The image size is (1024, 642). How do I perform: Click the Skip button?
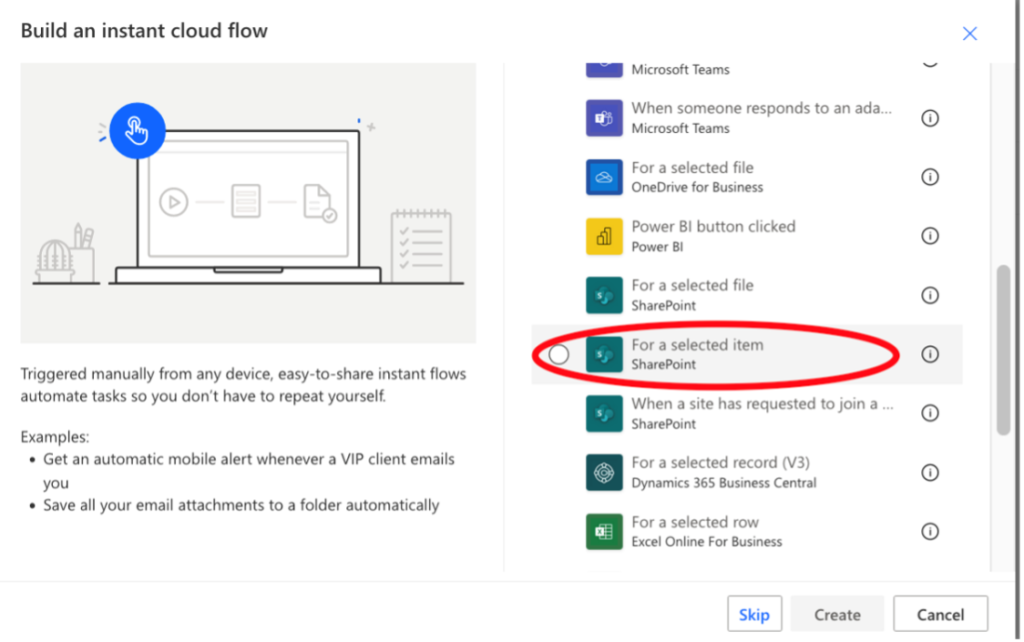pyautogui.click(x=754, y=614)
